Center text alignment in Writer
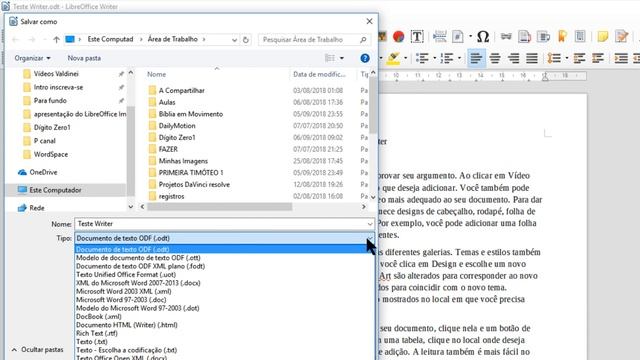 pyautogui.click(x=495, y=58)
